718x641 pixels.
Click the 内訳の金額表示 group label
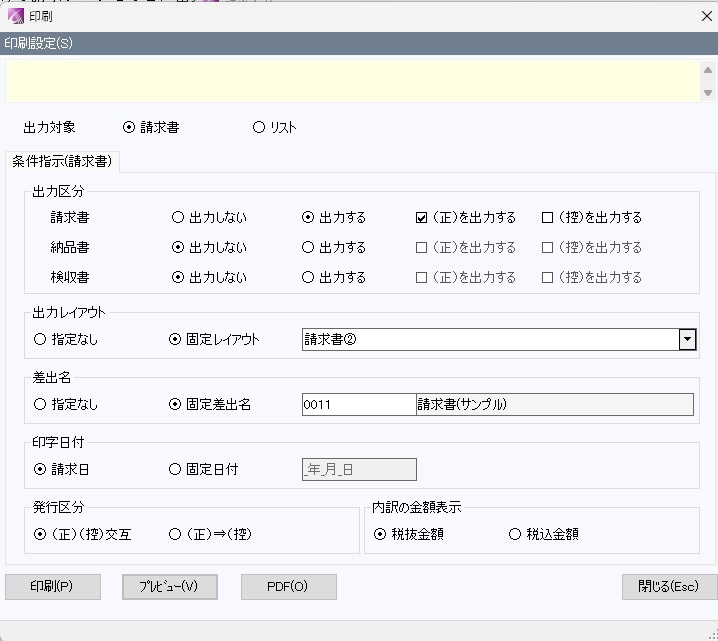416,507
